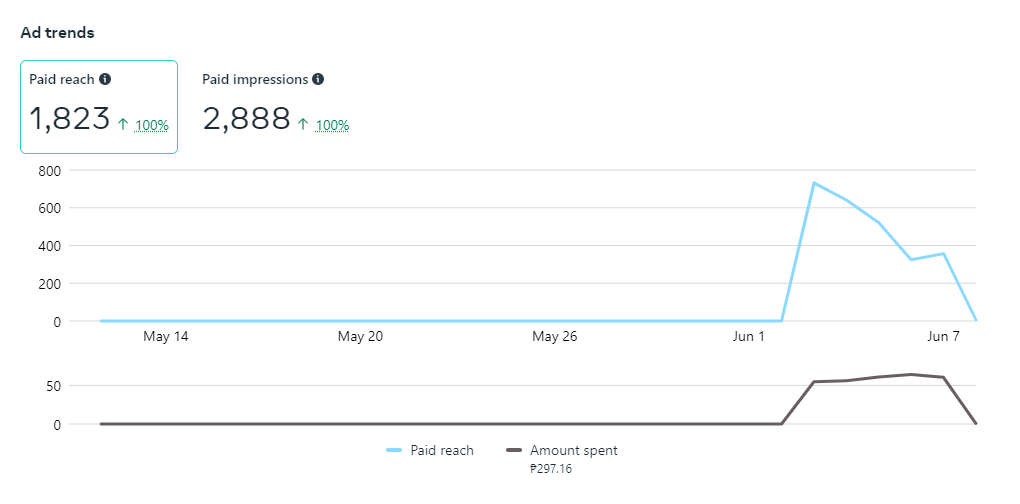Viewport: 1020px width, 504px height.
Task: Click the May 26 date label
Action: point(555,337)
